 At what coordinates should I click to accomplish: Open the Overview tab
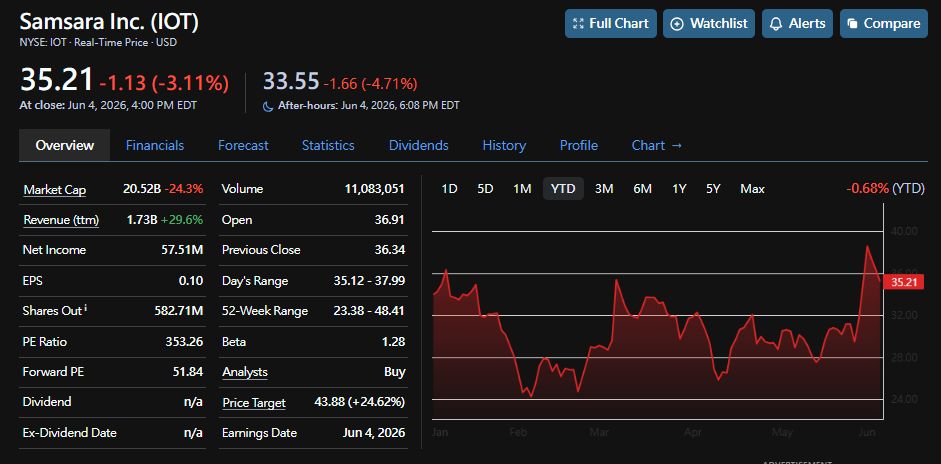click(x=64, y=145)
